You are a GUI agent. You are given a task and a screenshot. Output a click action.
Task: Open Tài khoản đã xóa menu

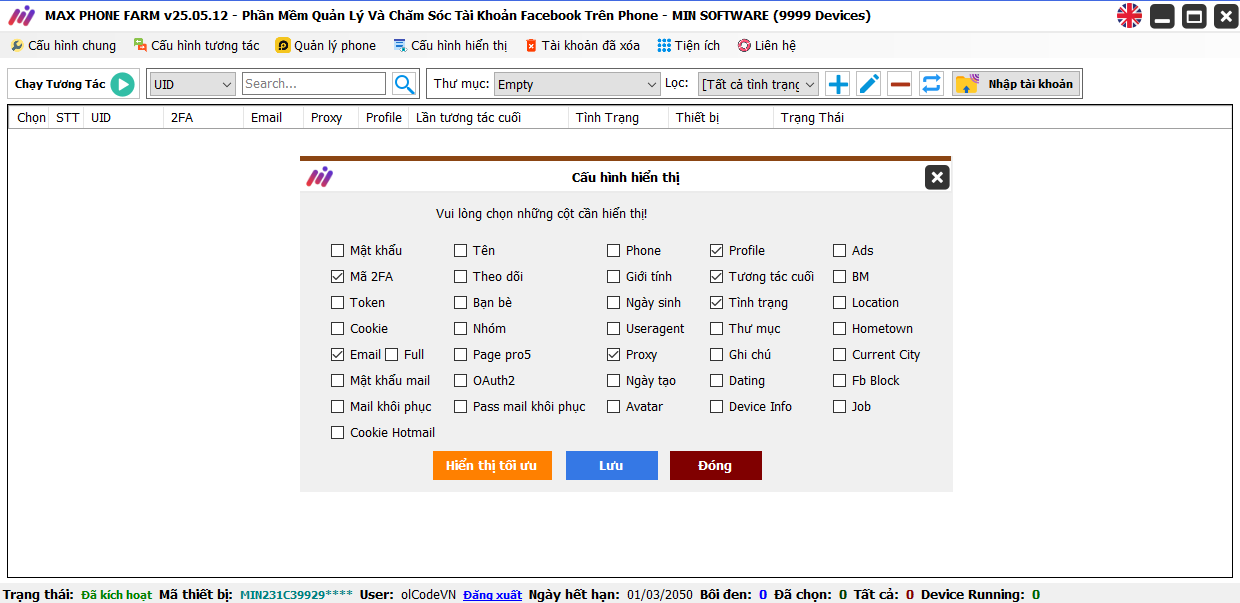click(x=583, y=46)
